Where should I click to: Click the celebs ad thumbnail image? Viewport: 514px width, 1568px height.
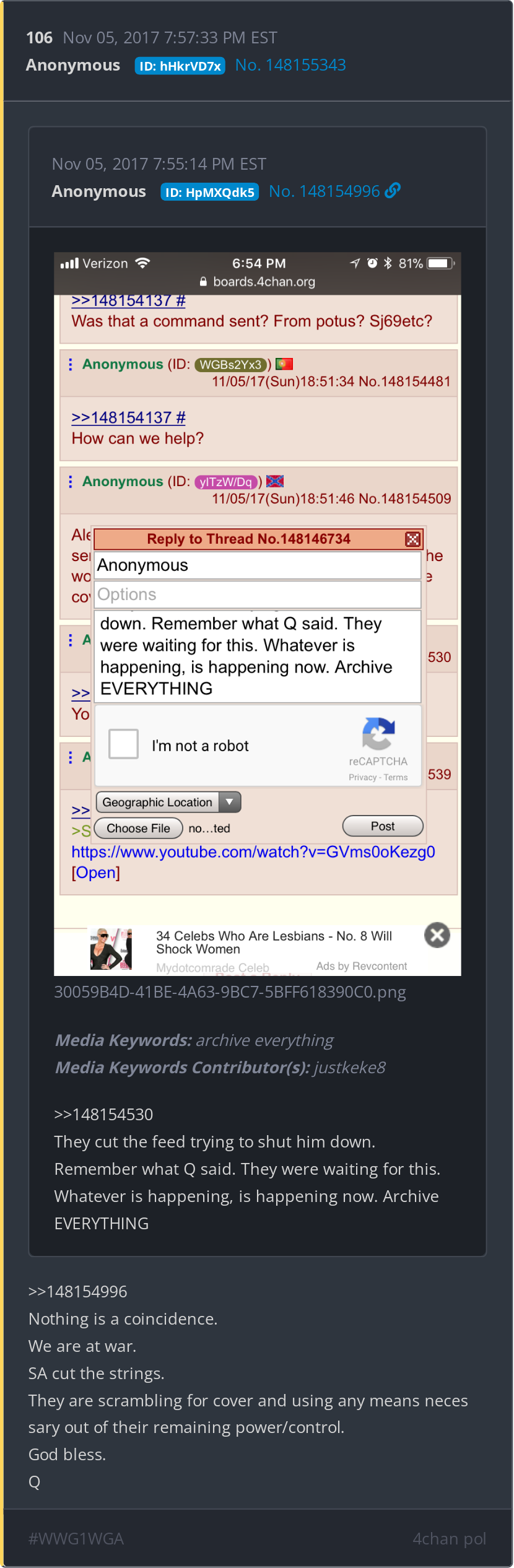pos(111,949)
